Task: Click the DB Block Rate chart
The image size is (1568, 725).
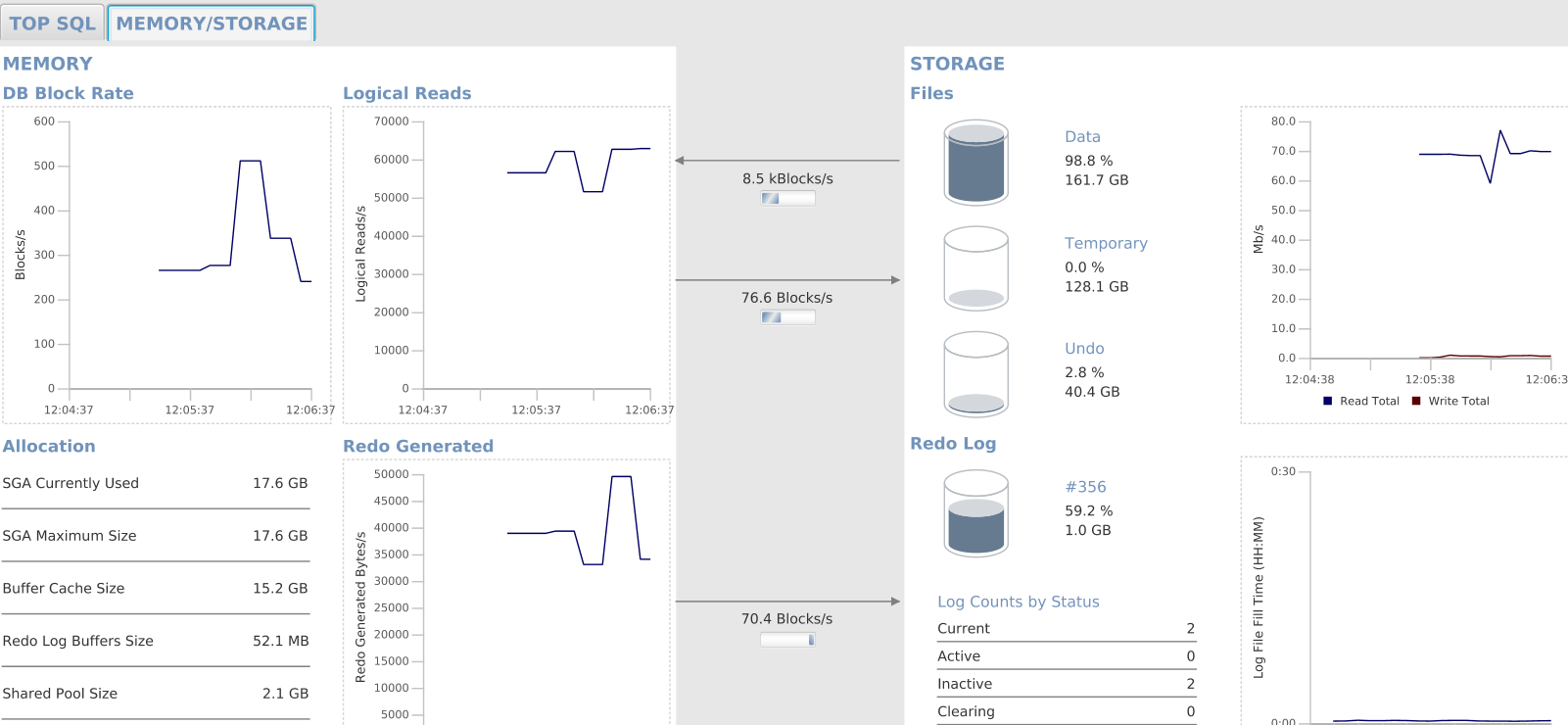Action: [x=166, y=265]
